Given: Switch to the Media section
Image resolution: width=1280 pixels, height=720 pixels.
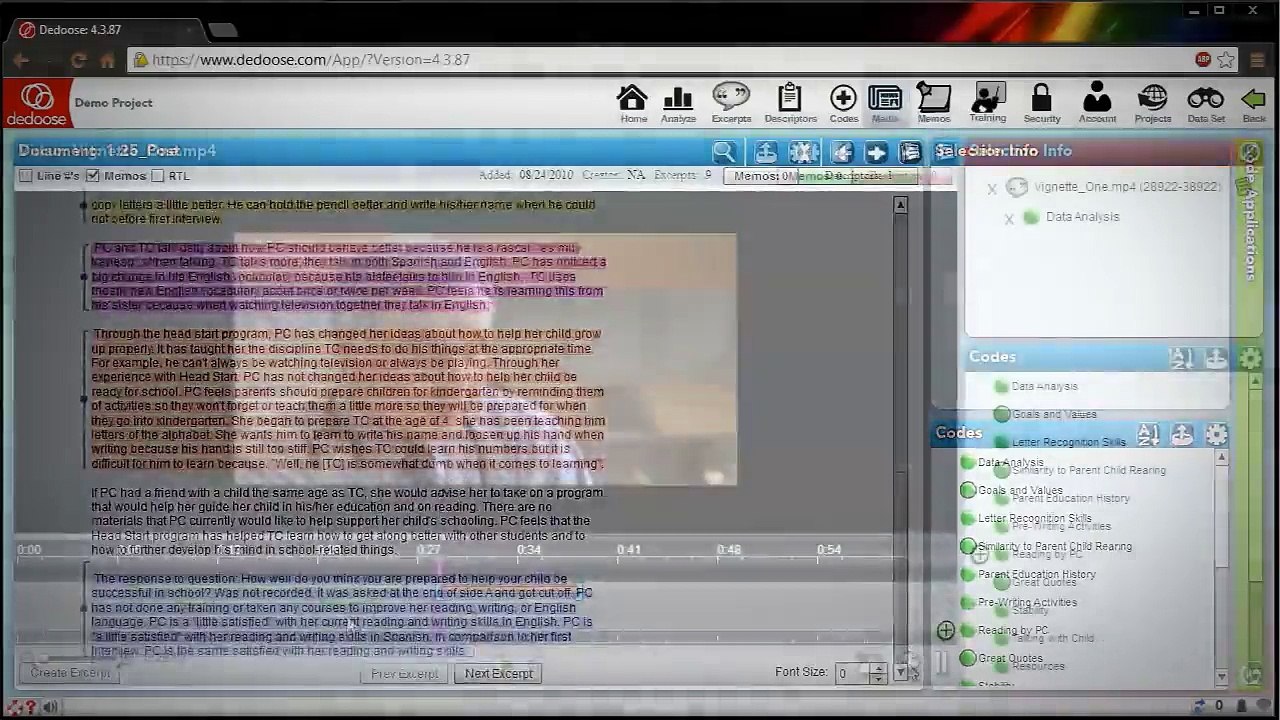Looking at the screenshot, I should (x=885, y=104).
